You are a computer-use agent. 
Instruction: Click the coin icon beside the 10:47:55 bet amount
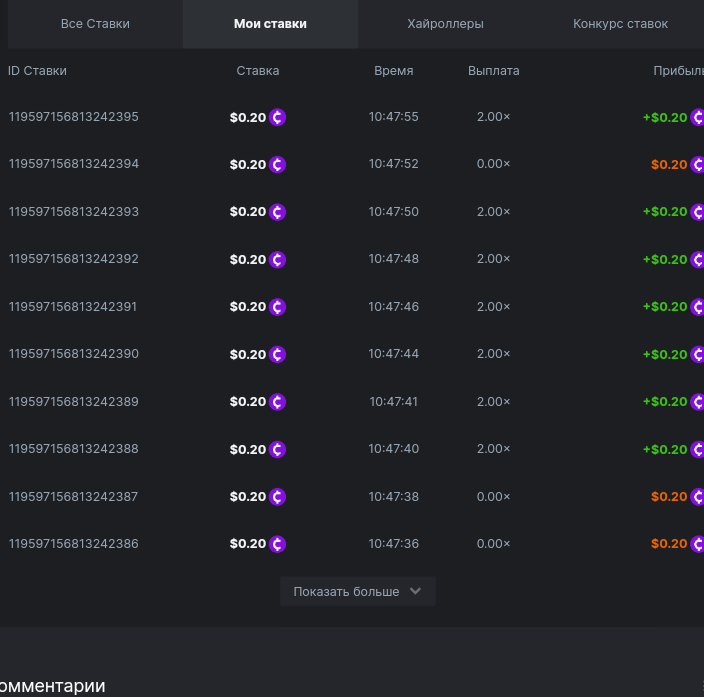(278, 117)
